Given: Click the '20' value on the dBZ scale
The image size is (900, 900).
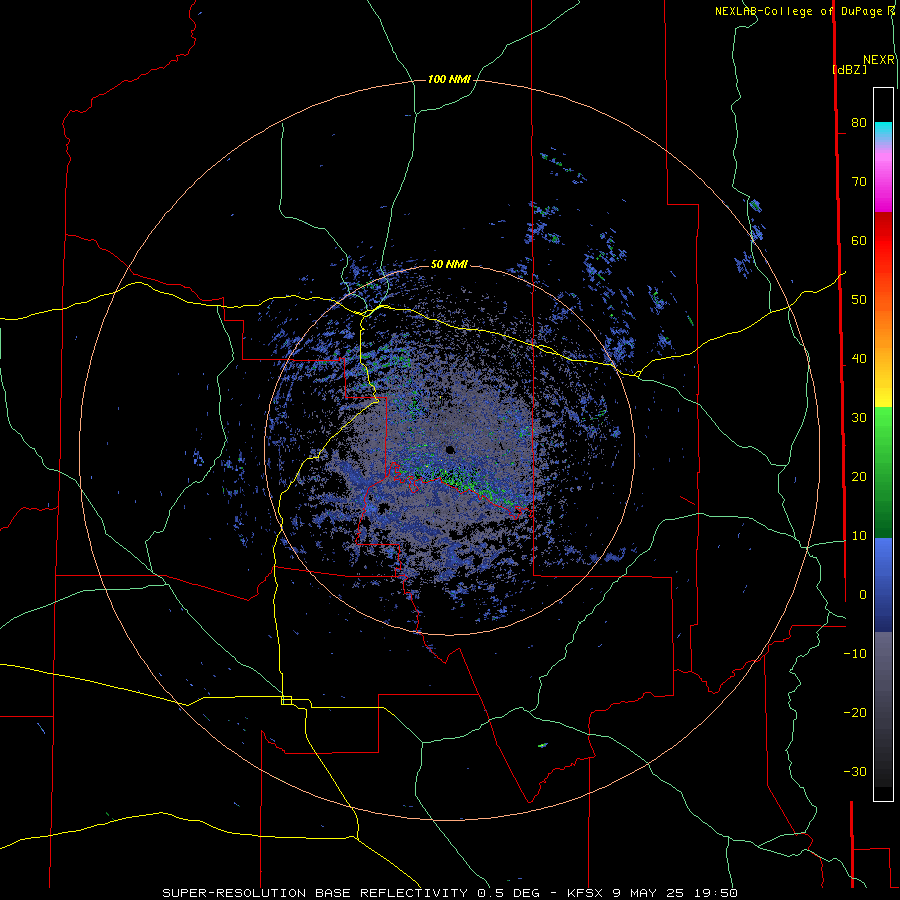Looking at the screenshot, I should pyautogui.click(x=859, y=477).
